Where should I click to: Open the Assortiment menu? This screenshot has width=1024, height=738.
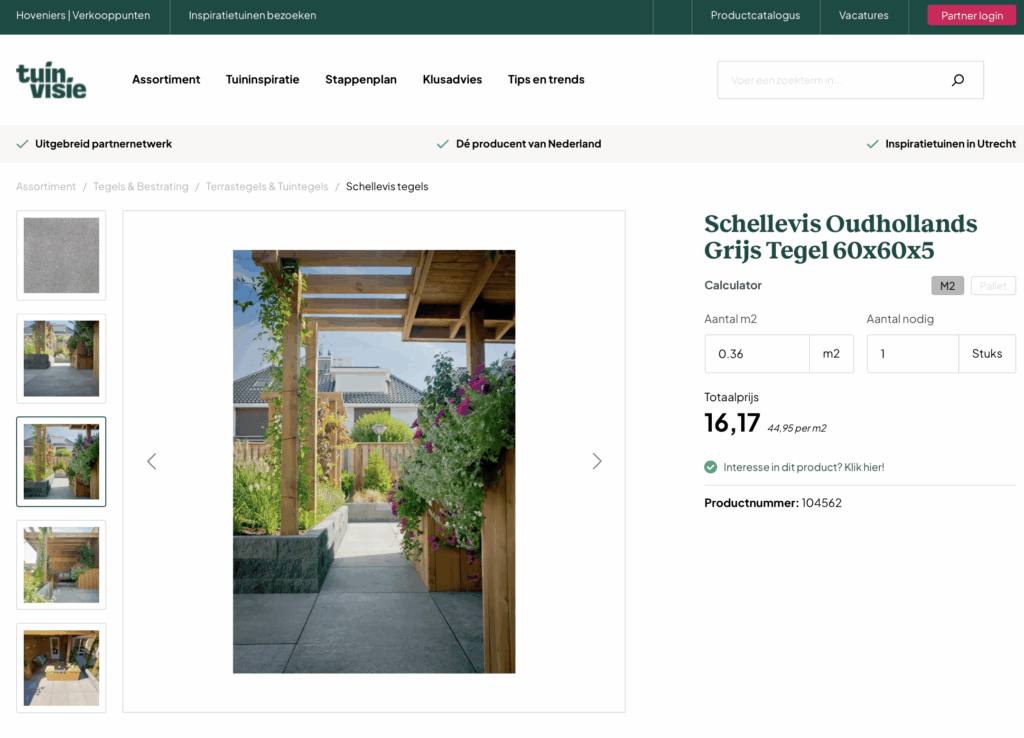pyautogui.click(x=166, y=80)
